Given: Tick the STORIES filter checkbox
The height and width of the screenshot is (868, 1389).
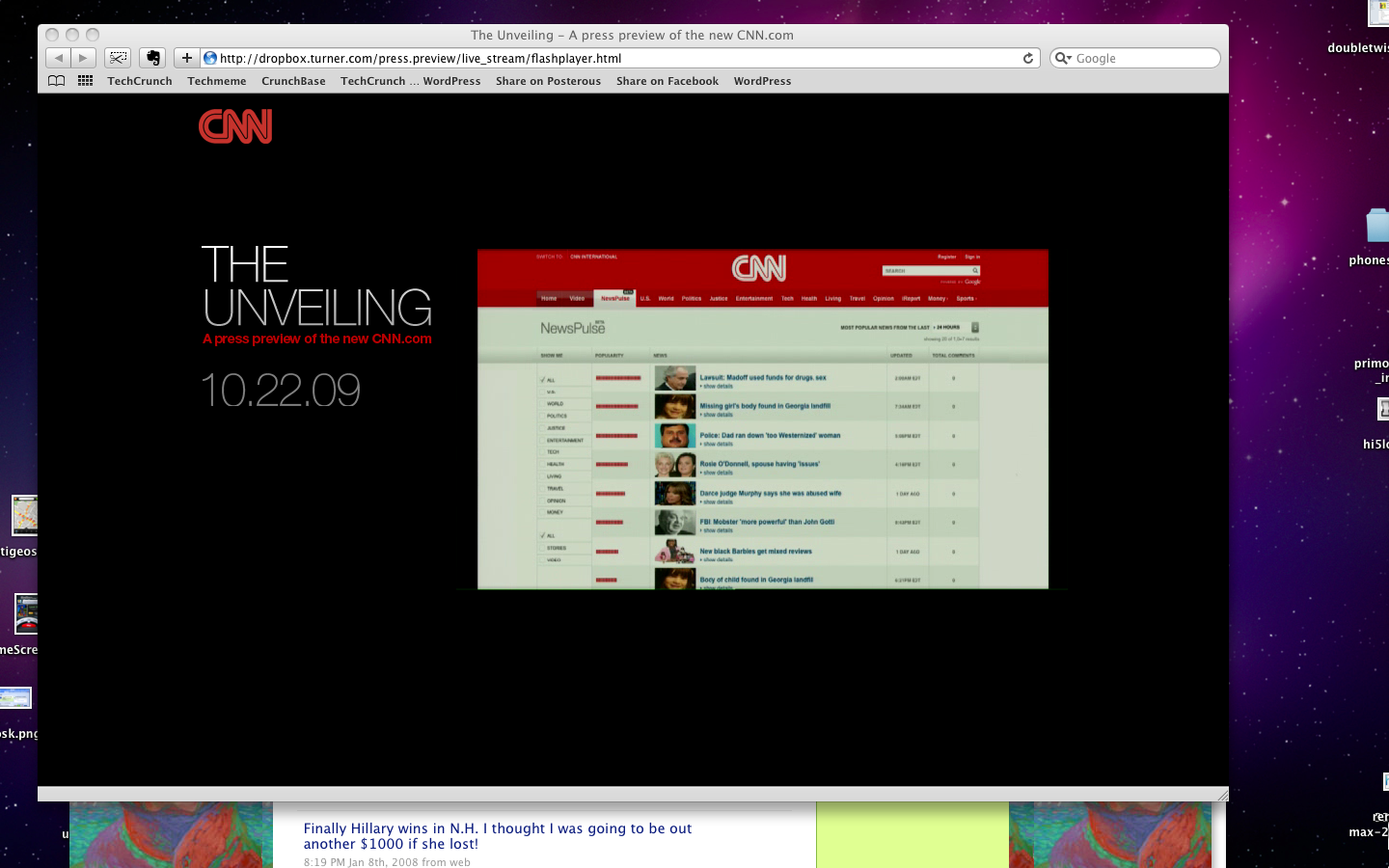Looking at the screenshot, I should pyautogui.click(x=543, y=548).
